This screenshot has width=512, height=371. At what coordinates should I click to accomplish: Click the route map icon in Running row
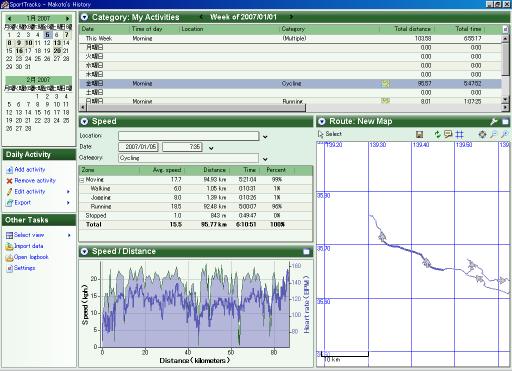pyautogui.click(x=386, y=100)
